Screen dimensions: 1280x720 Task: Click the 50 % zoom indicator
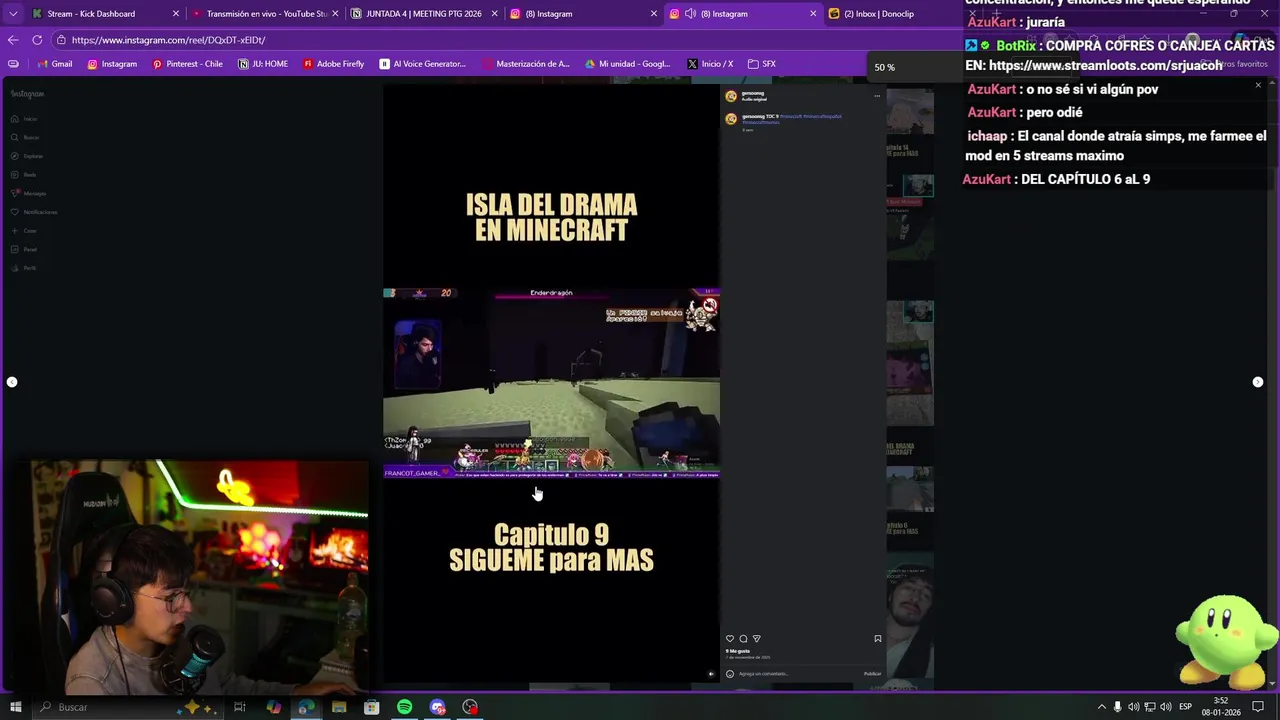coord(884,67)
